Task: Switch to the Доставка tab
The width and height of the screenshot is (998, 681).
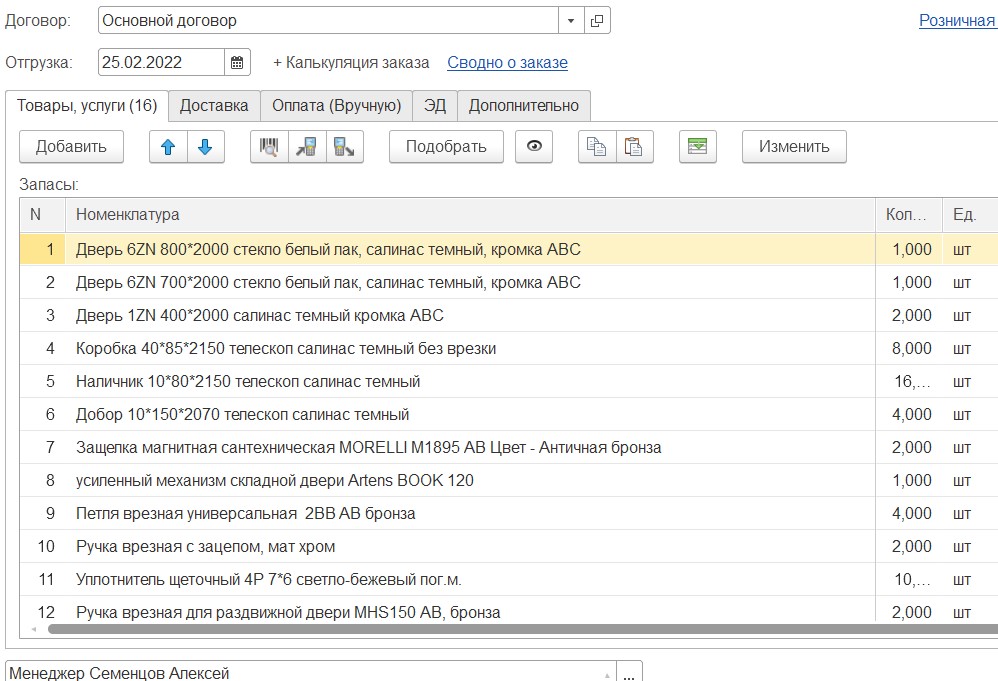Action: pyautogui.click(x=213, y=105)
